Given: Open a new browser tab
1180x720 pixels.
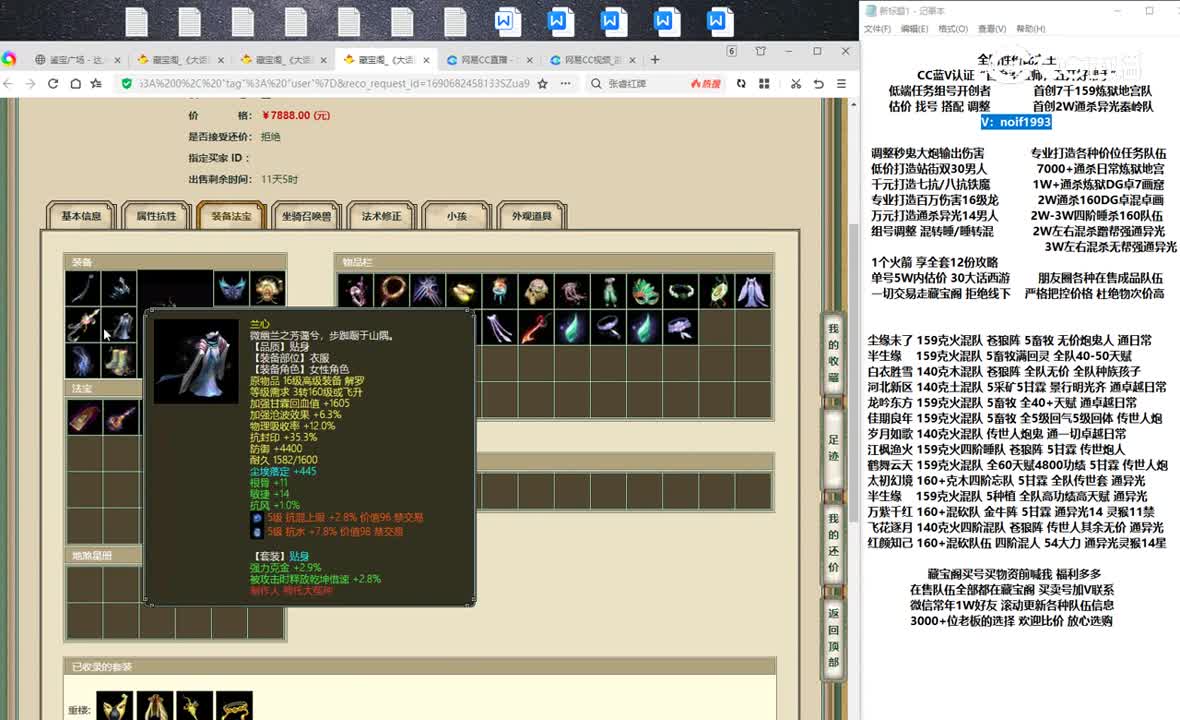Looking at the screenshot, I should (x=655, y=59).
